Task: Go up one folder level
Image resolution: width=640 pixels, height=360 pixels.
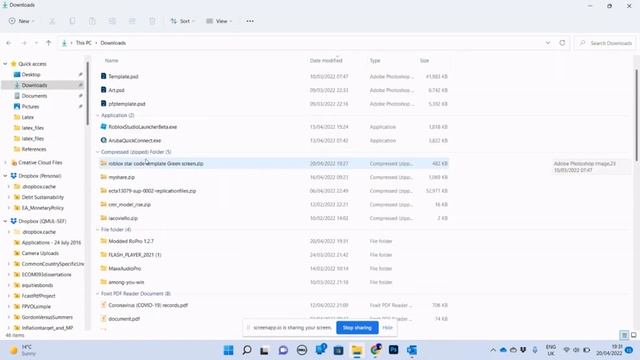Action: click(x=49, y=43)
